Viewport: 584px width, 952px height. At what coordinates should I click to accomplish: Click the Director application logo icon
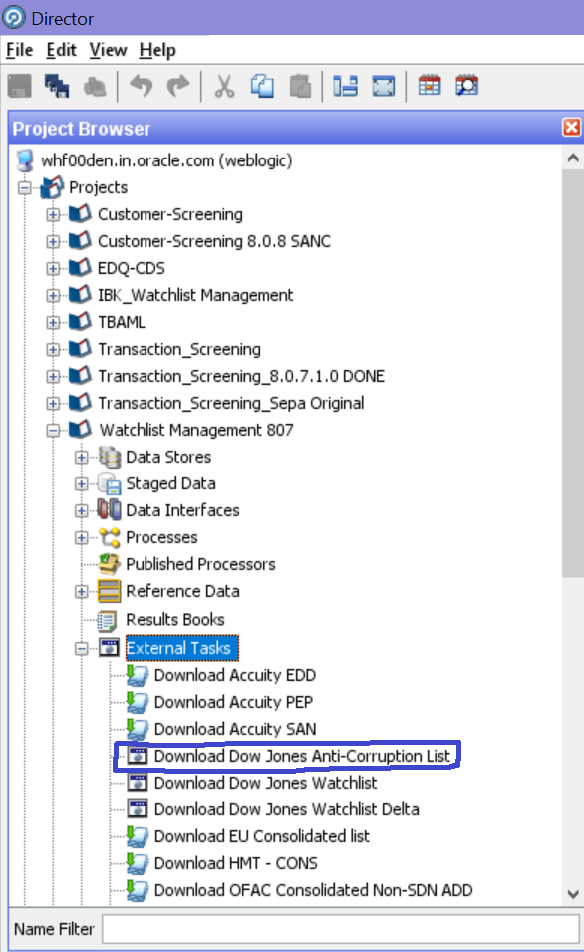(13, 17)
